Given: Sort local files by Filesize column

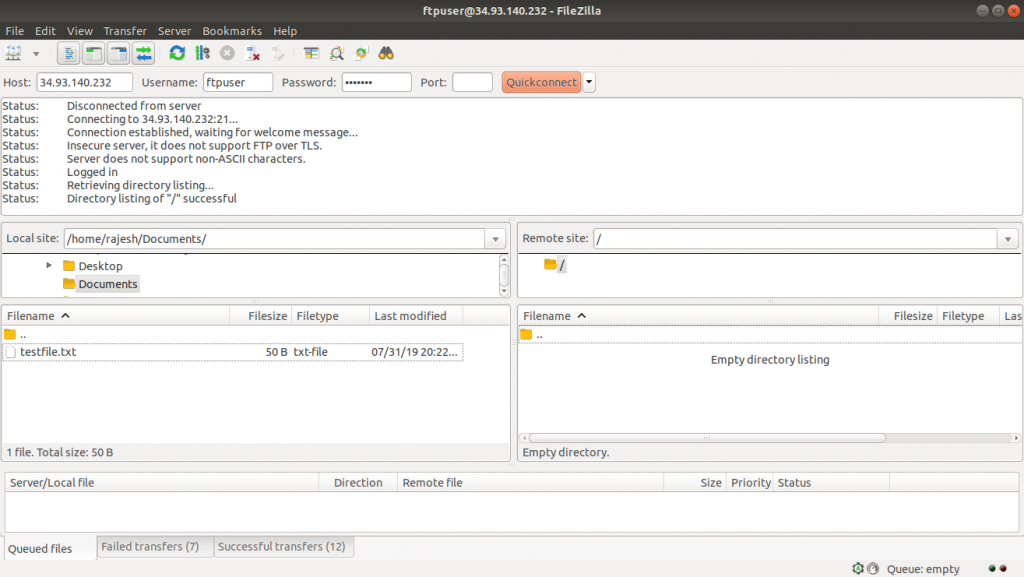Looking at the screenshot, I should click(261, 316).
